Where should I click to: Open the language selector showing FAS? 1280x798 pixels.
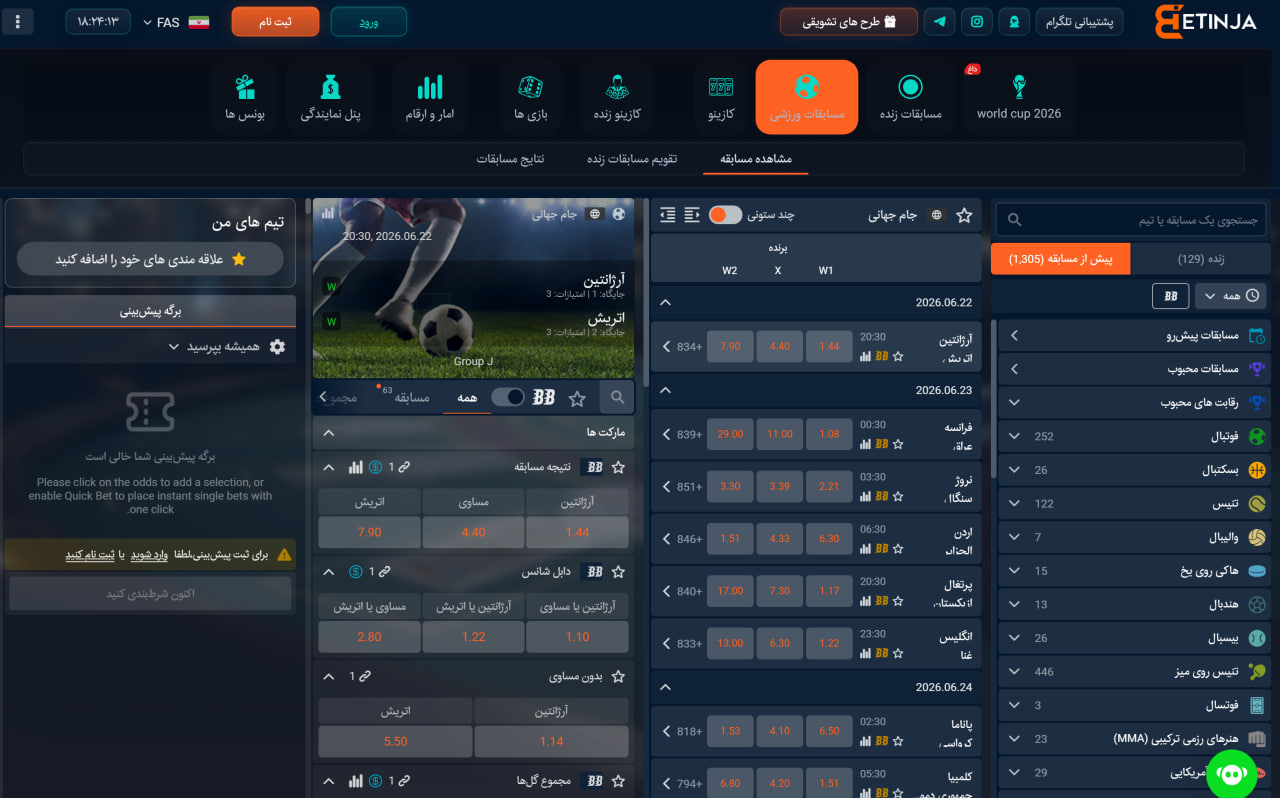tap(176, 22)
